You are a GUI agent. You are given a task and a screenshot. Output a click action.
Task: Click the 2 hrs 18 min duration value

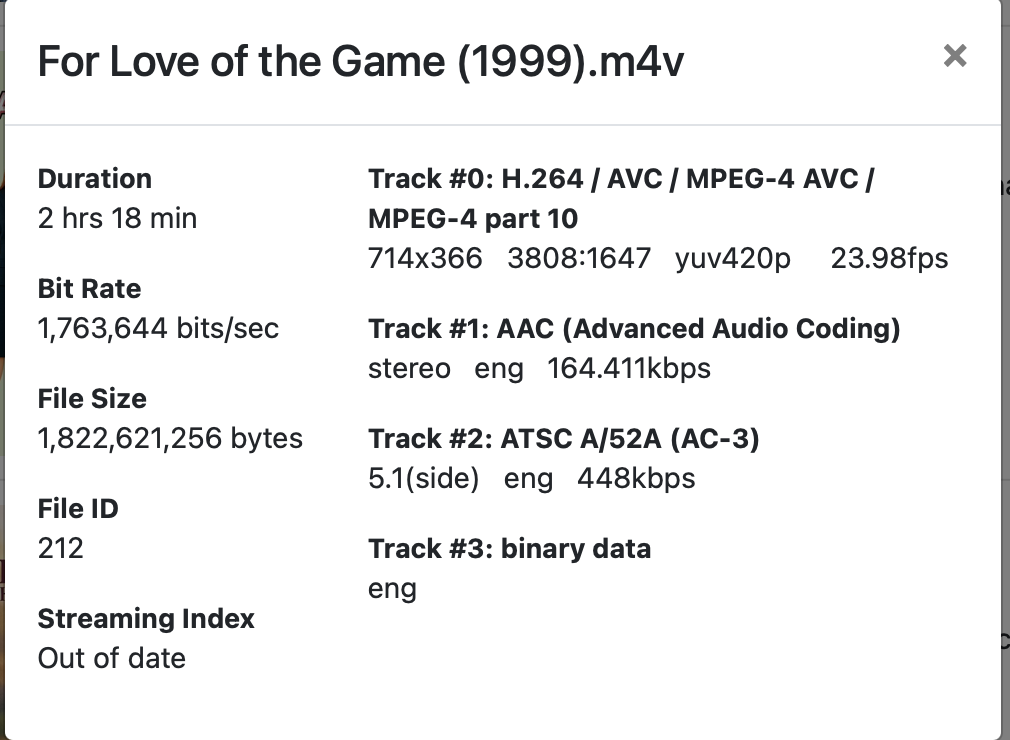pos(117,218)
